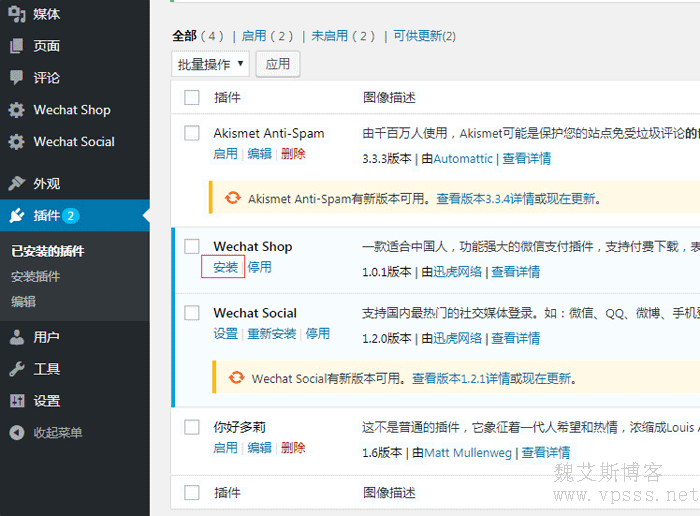Open 安装插件 submenu item
Image resolution: width=700 pixels, height=516 pixels.
(x=35, y=276)
